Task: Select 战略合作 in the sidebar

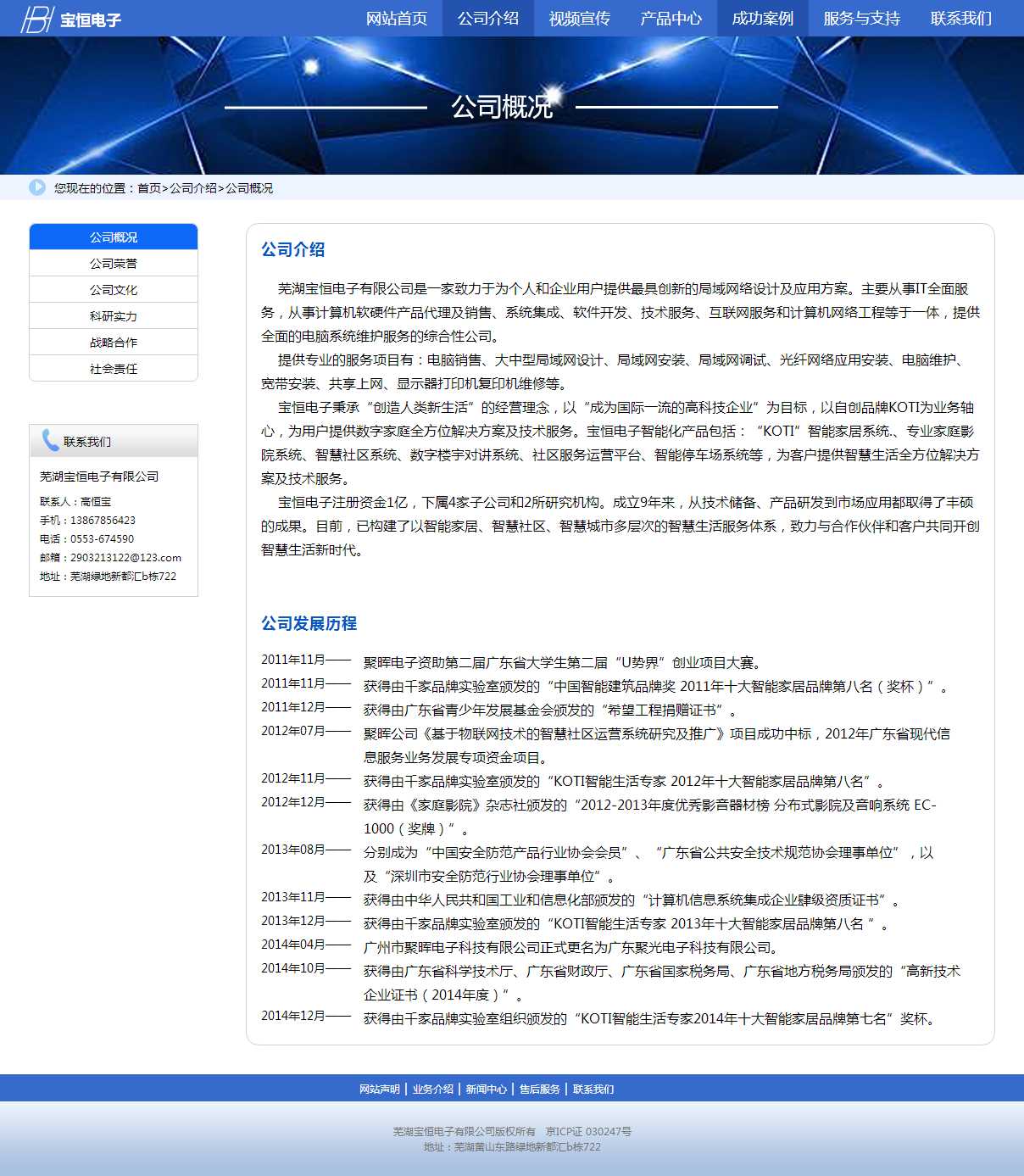Action: click(x=114, y=343)
